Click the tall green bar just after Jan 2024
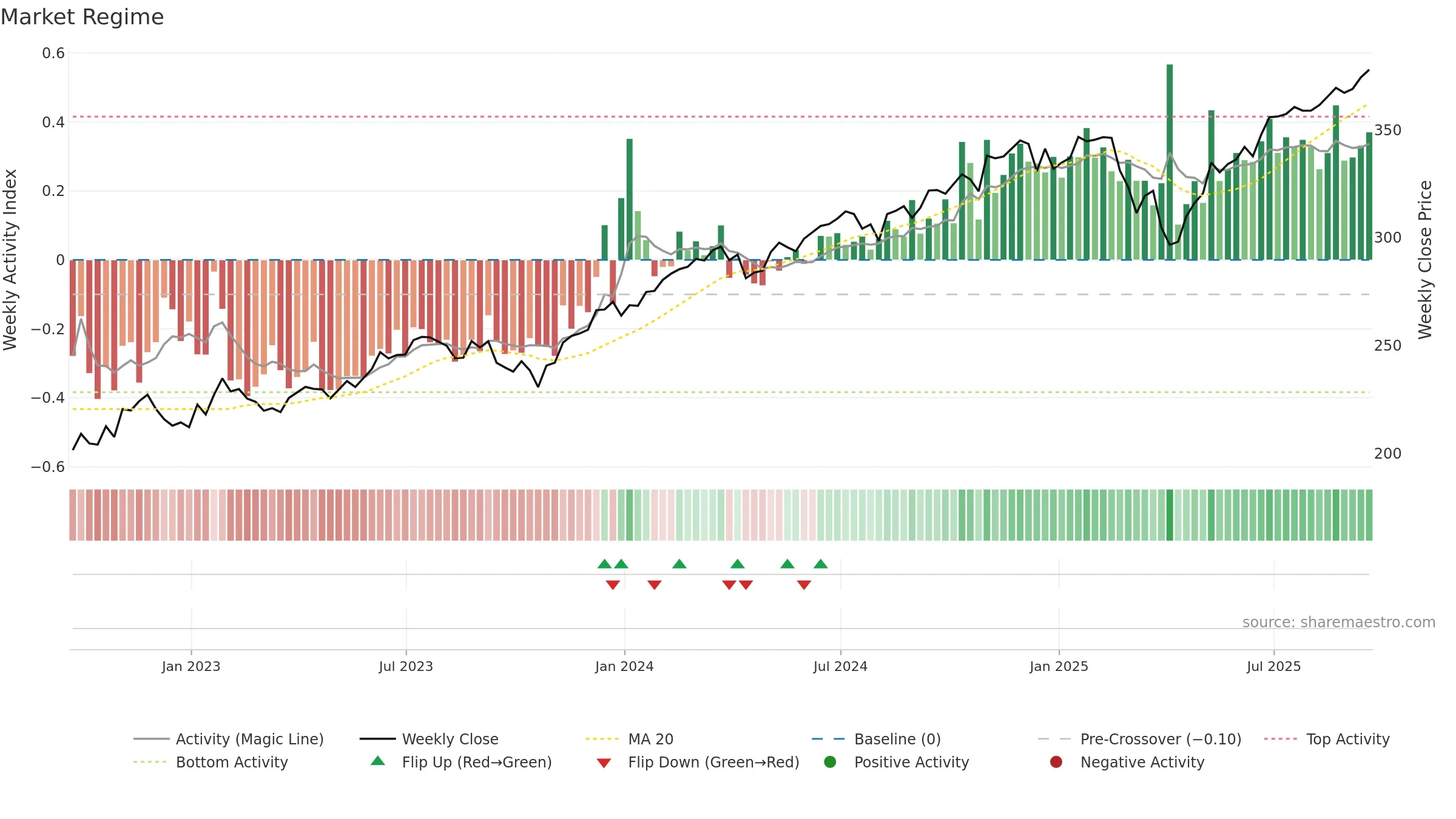This screenshot has height=819, width=1456. (x=630, y=199)
